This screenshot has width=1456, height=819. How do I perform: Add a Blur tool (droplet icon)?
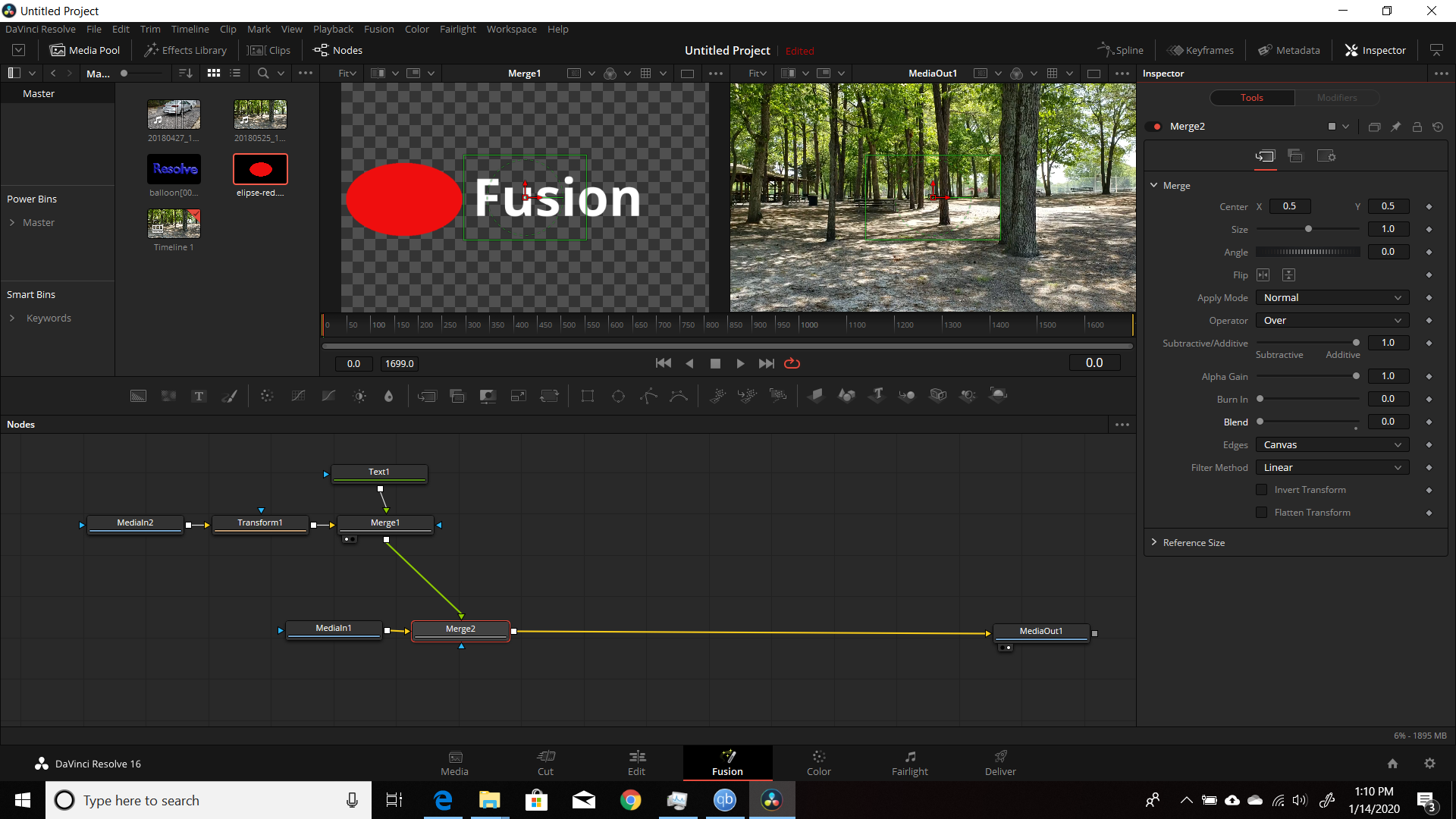pos(389,396)
